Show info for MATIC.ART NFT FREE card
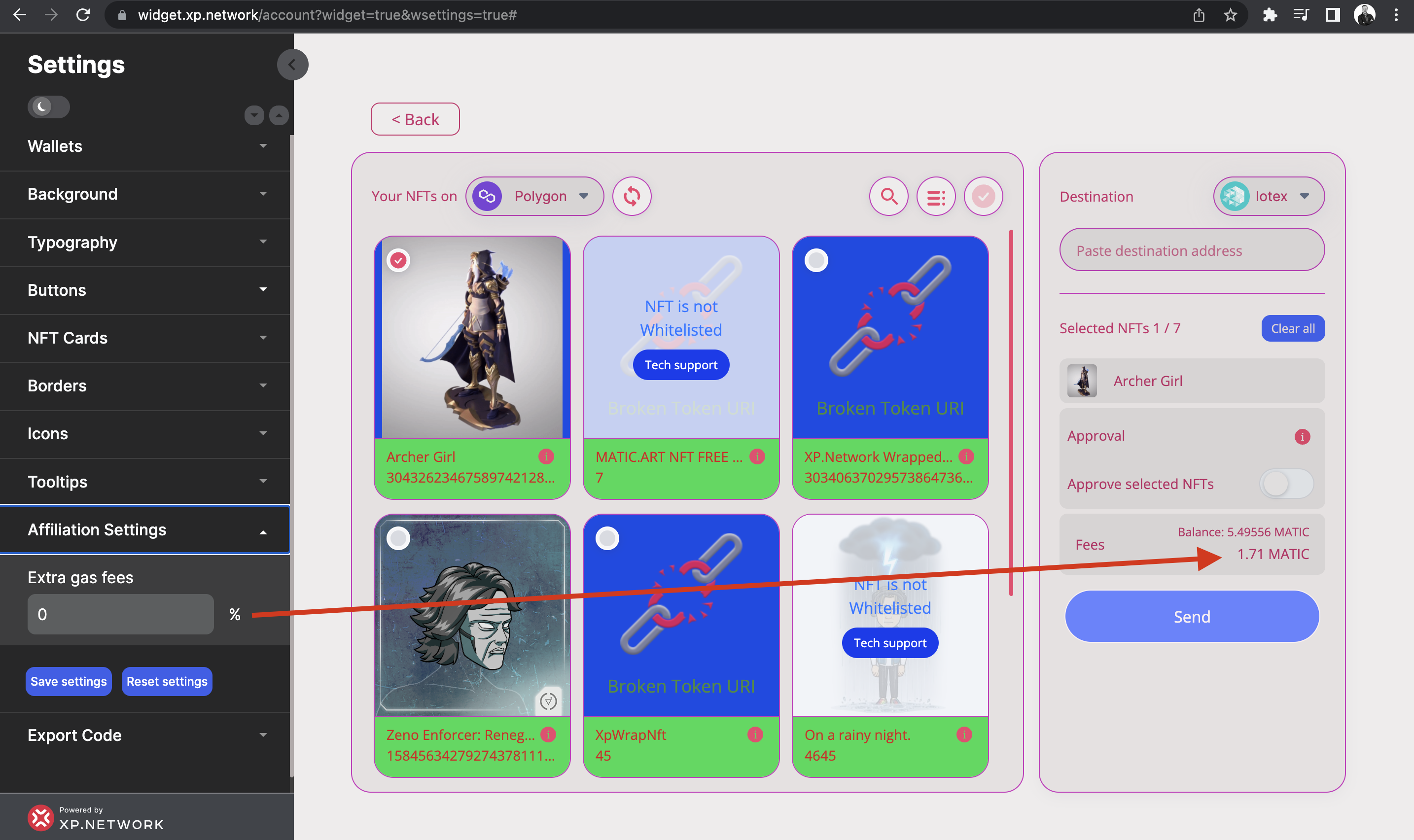 [757, 456]
